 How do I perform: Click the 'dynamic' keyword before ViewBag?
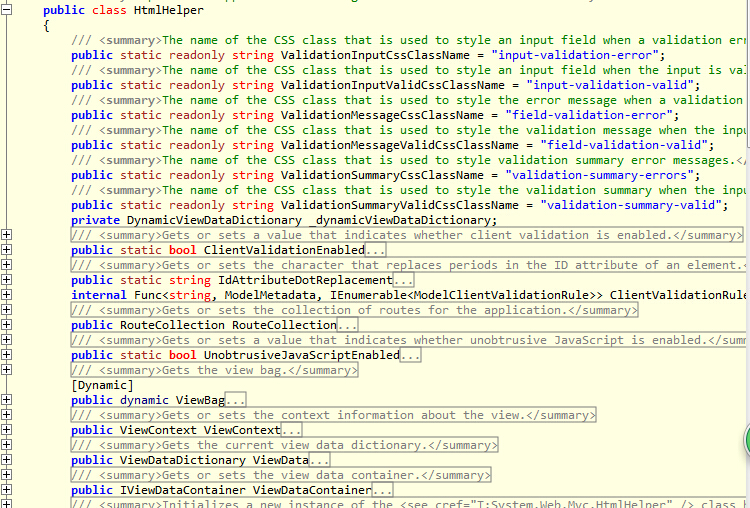click(144, 400)
